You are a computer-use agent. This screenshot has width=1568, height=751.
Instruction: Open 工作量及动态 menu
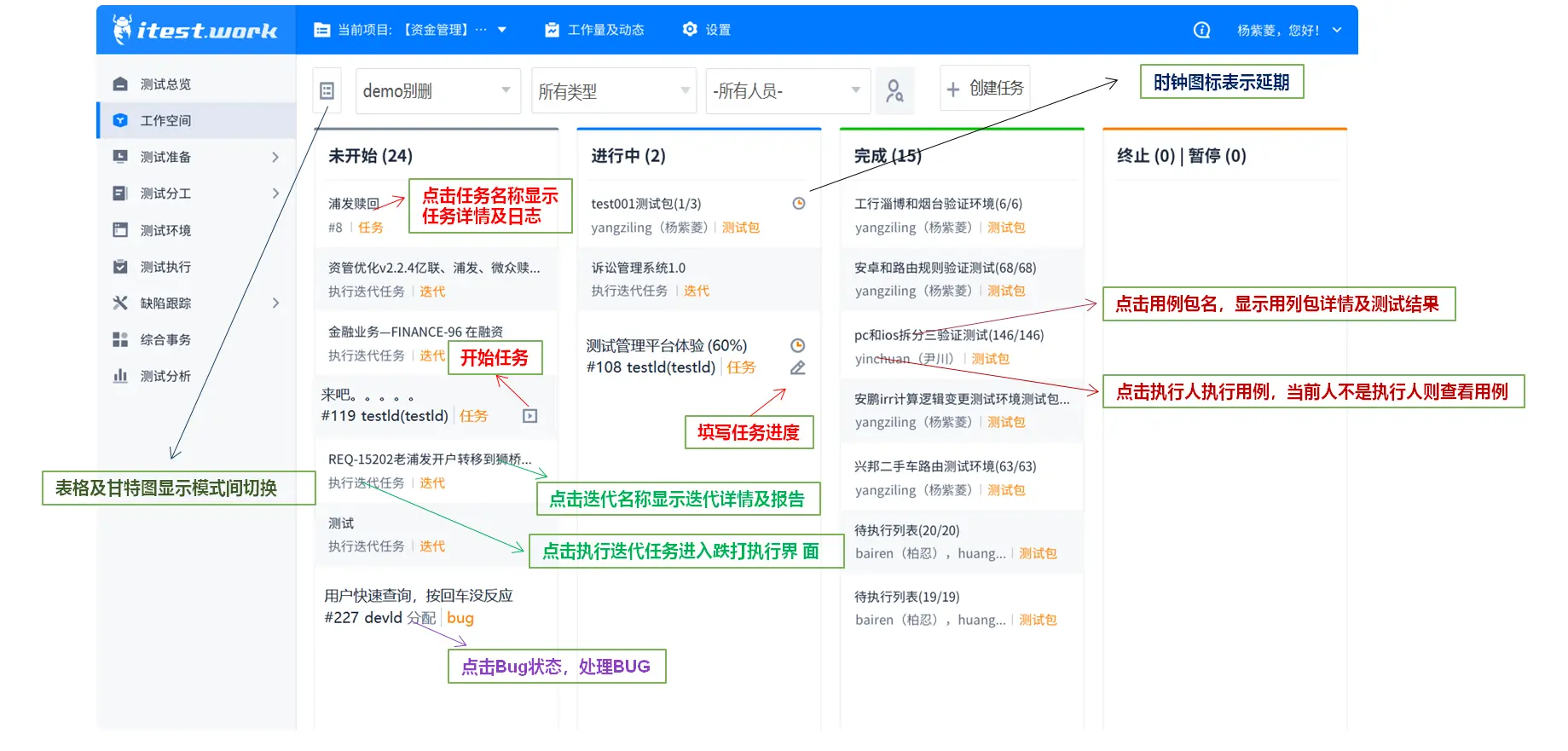(x=595, y=30)
